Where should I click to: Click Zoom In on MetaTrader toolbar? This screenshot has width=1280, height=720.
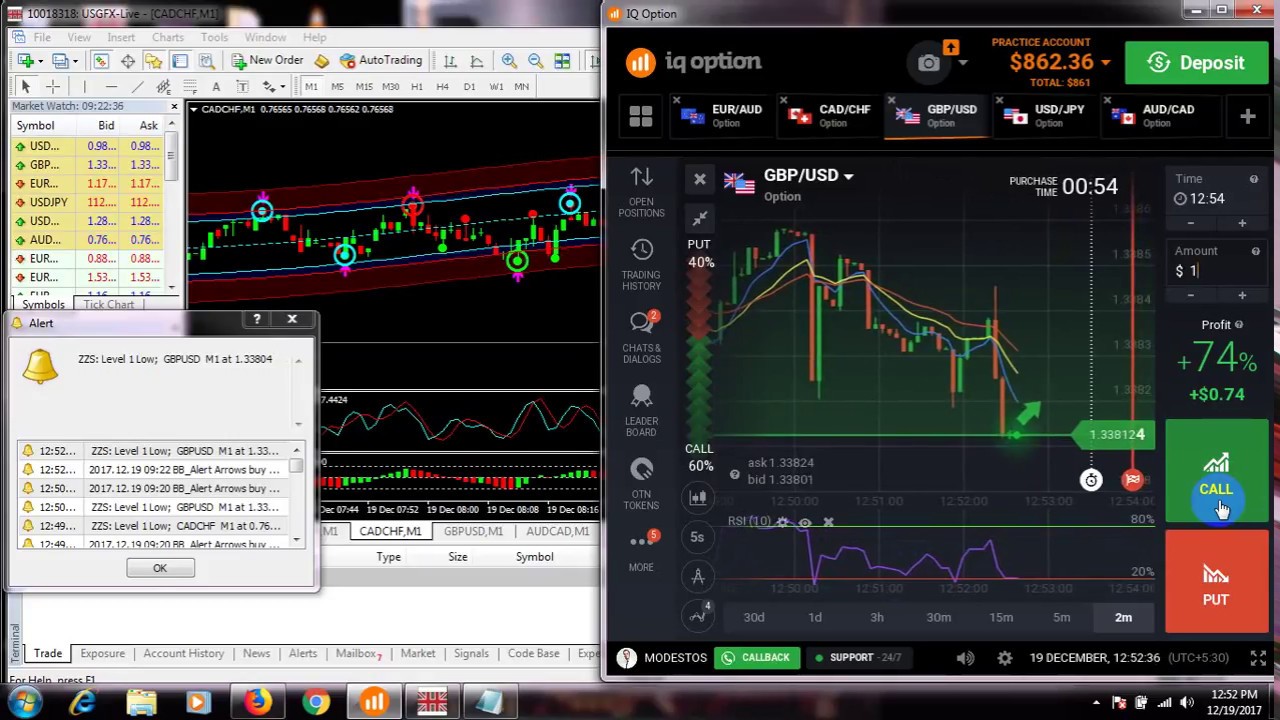[x=510, y=61]
